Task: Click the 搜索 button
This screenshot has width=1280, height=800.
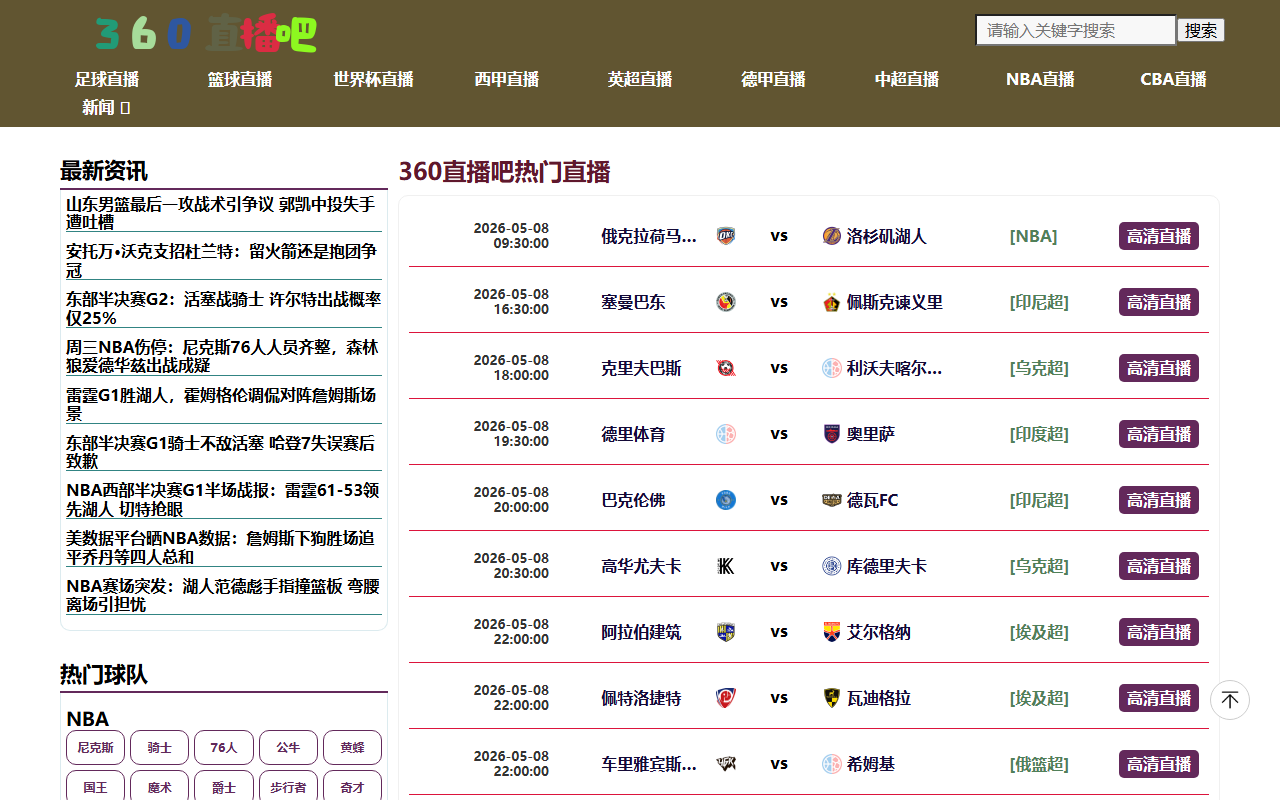Action: coord(1201,30)
